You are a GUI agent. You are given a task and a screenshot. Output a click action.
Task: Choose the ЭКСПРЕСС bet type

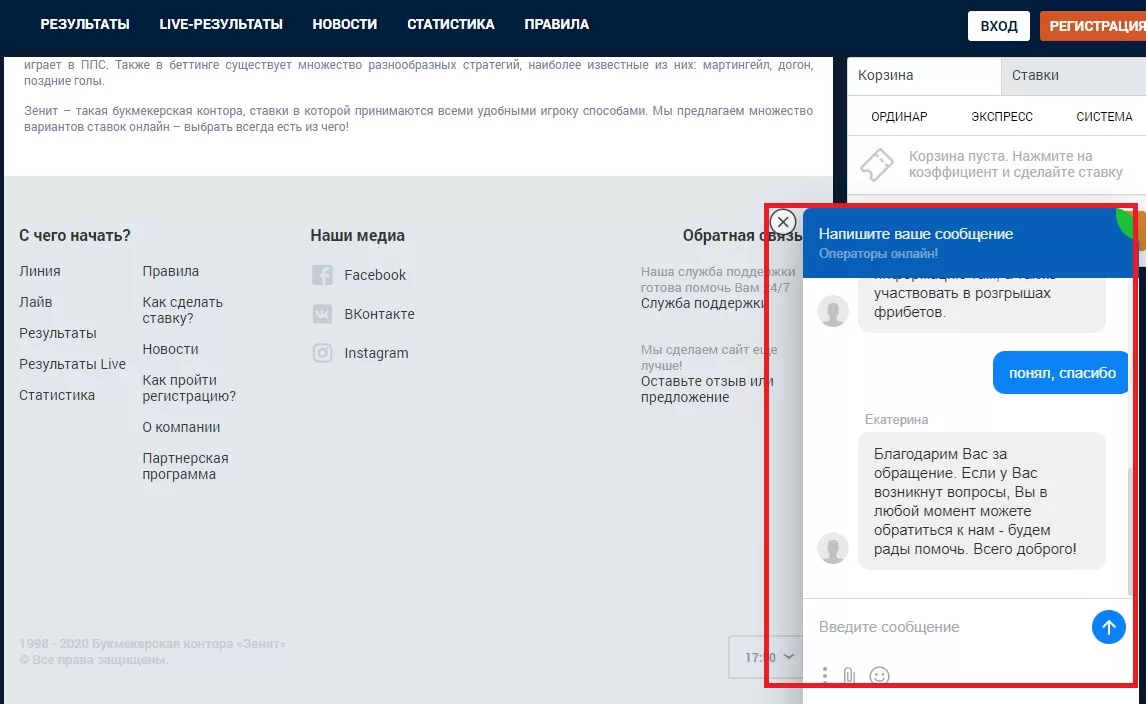[x=1002, y=117]
